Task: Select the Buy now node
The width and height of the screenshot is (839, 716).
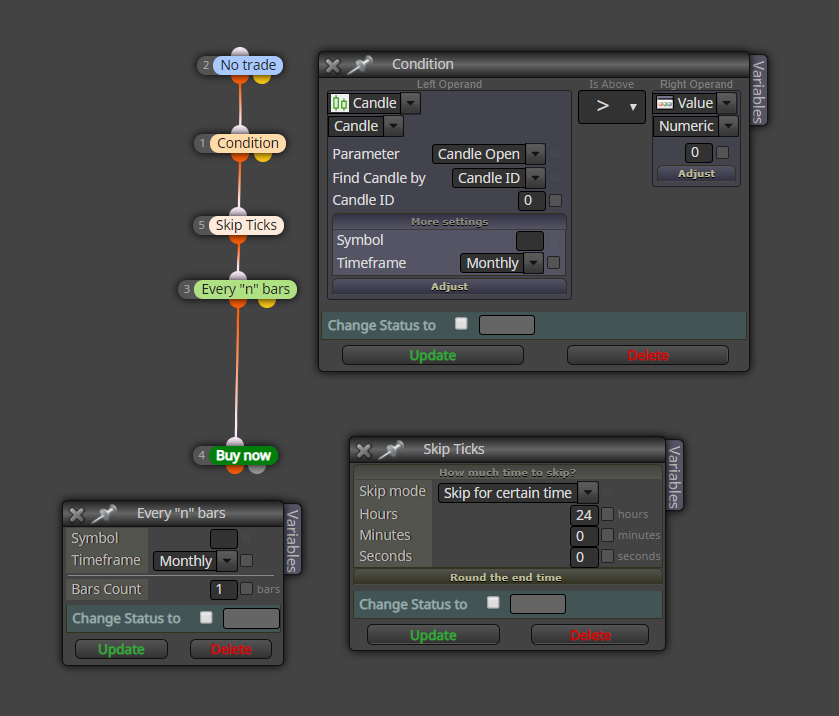Action: point(243,455)
